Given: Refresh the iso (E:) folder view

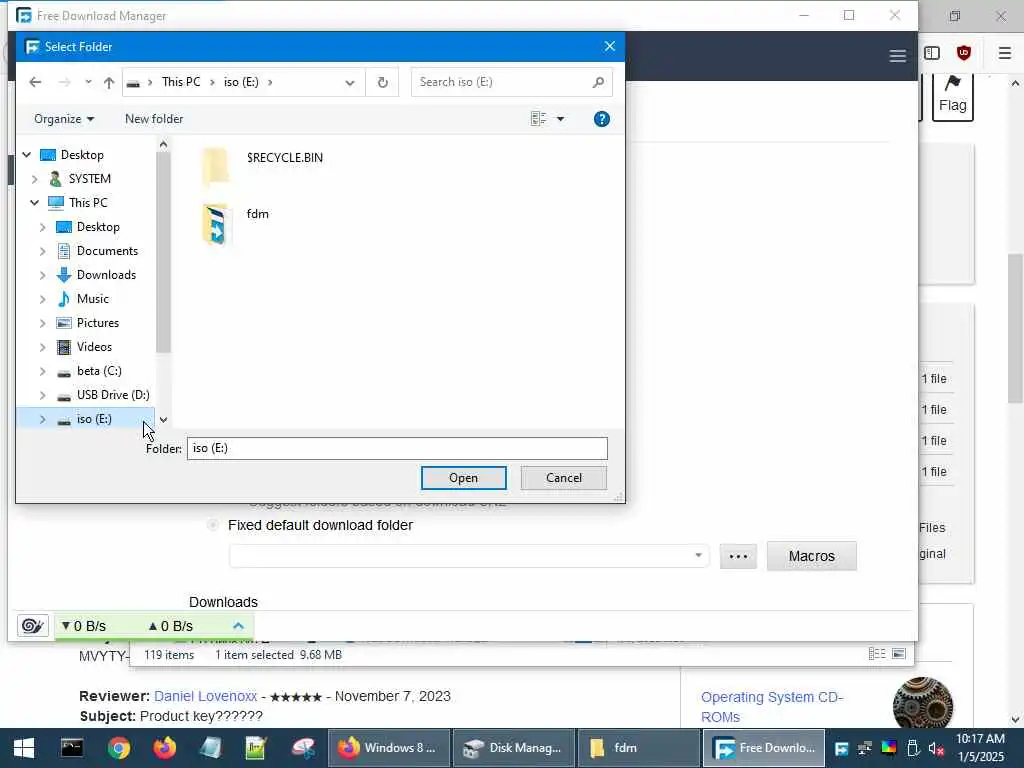Looking at the screenshot, I should coord(383,82).
